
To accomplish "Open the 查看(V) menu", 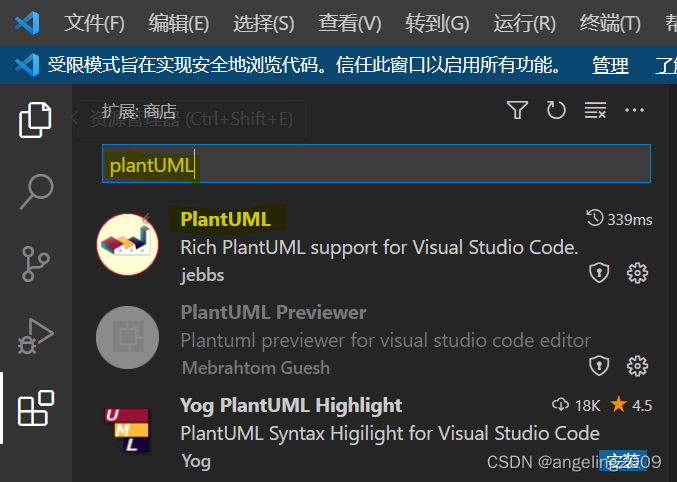I will click(349, 23).
